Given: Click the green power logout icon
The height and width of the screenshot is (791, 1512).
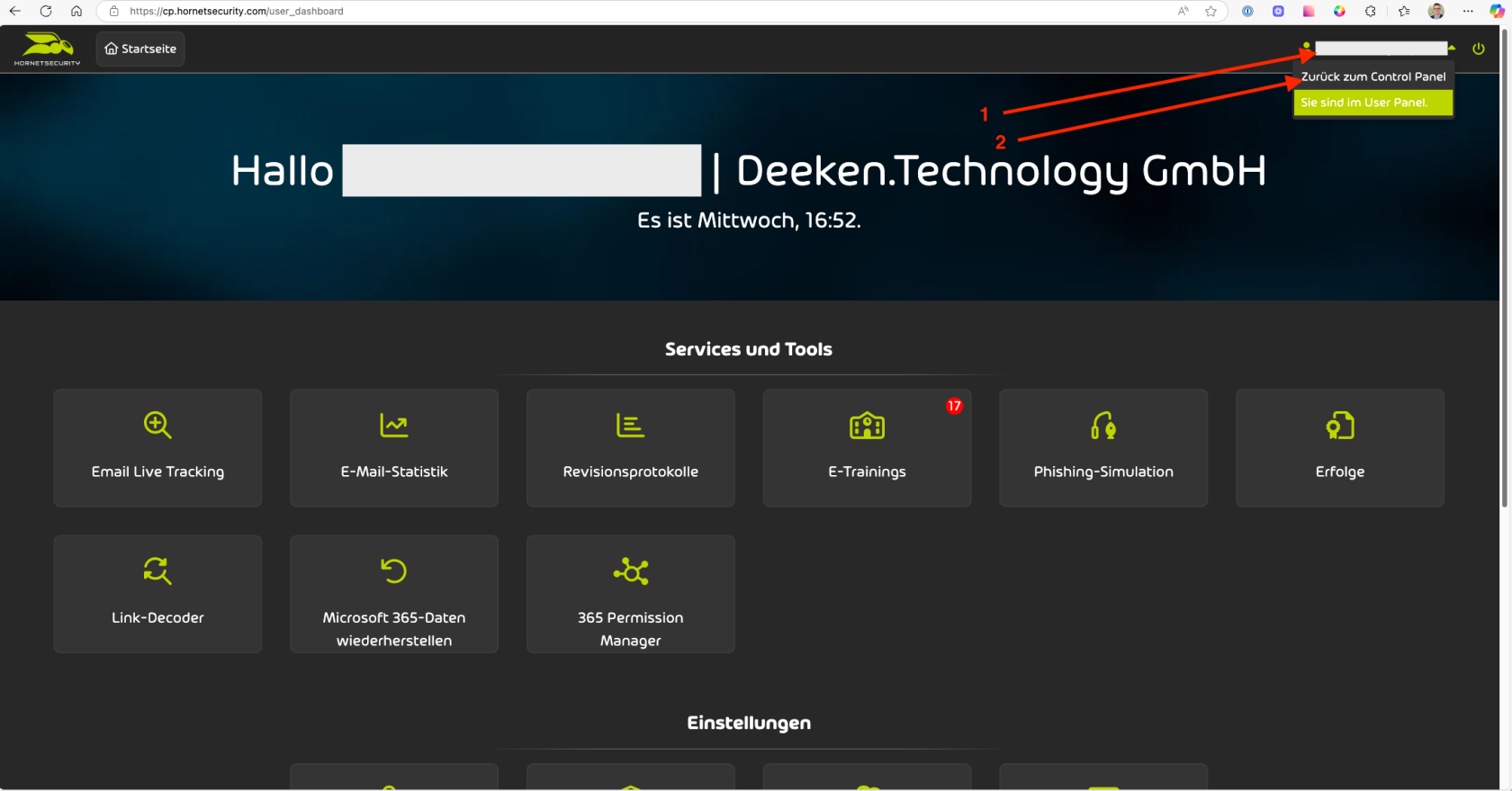Looking at the screenshot, I should pos(1479,49).
